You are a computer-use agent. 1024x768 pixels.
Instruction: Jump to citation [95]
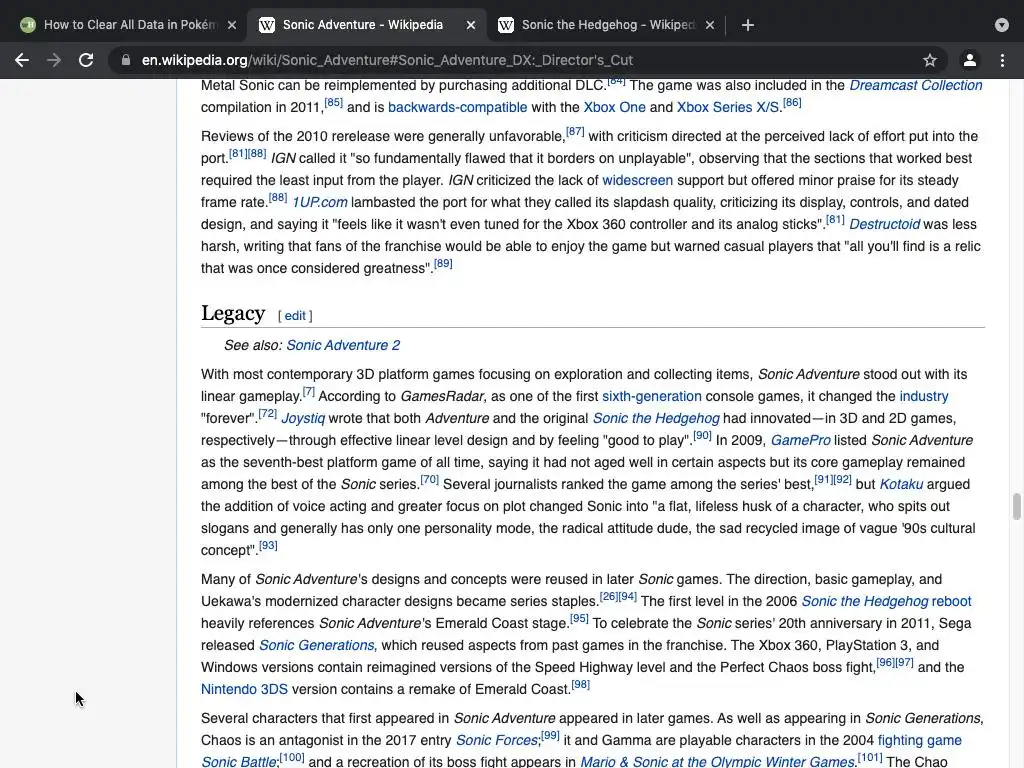(x=579, y=618)
